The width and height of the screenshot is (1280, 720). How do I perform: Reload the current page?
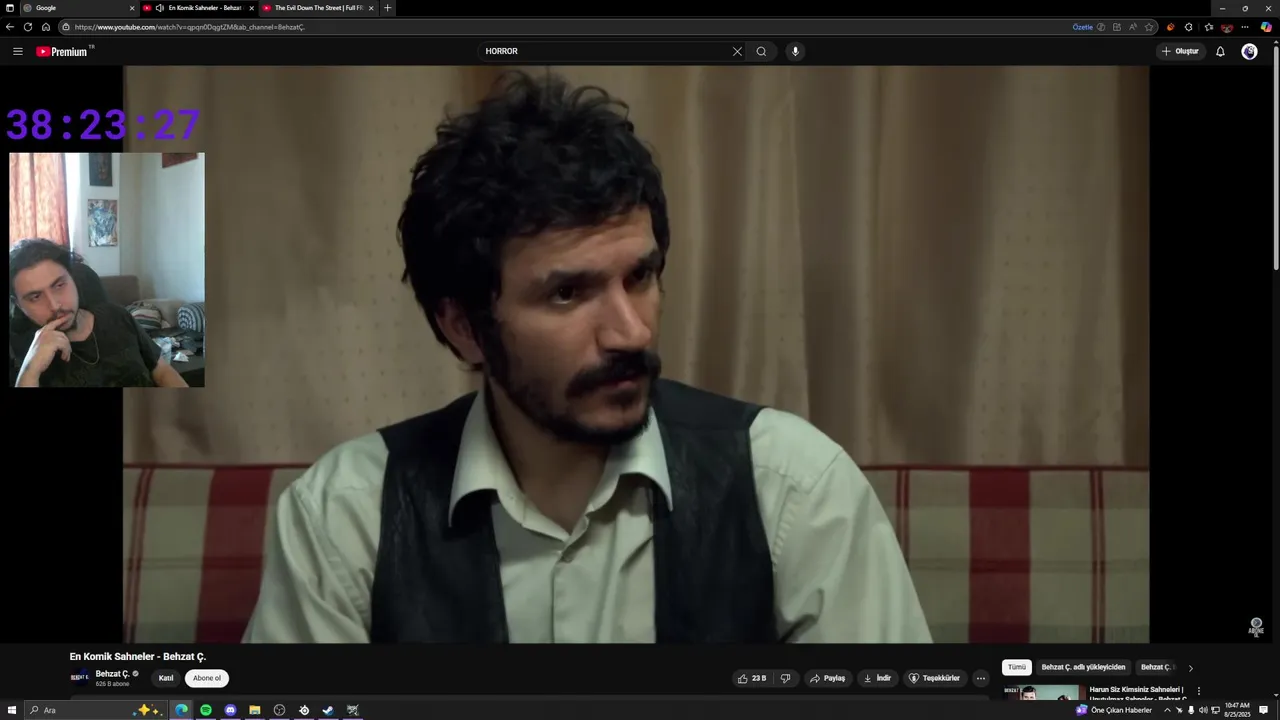tap(28, 27)
